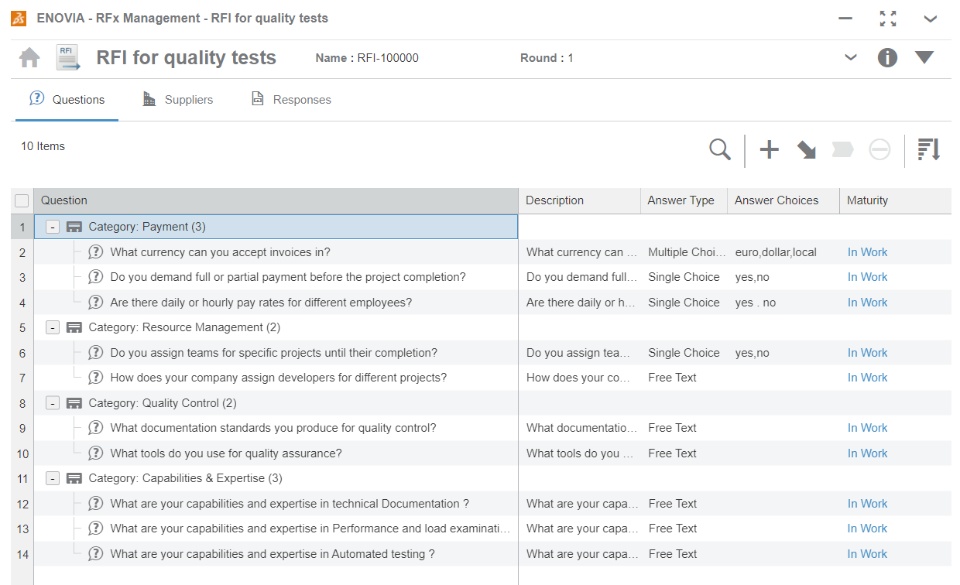Switch to the Suppliers tab
Viewport: 960px width, 585px height.
pyautogui.click(x=178, y=100)
